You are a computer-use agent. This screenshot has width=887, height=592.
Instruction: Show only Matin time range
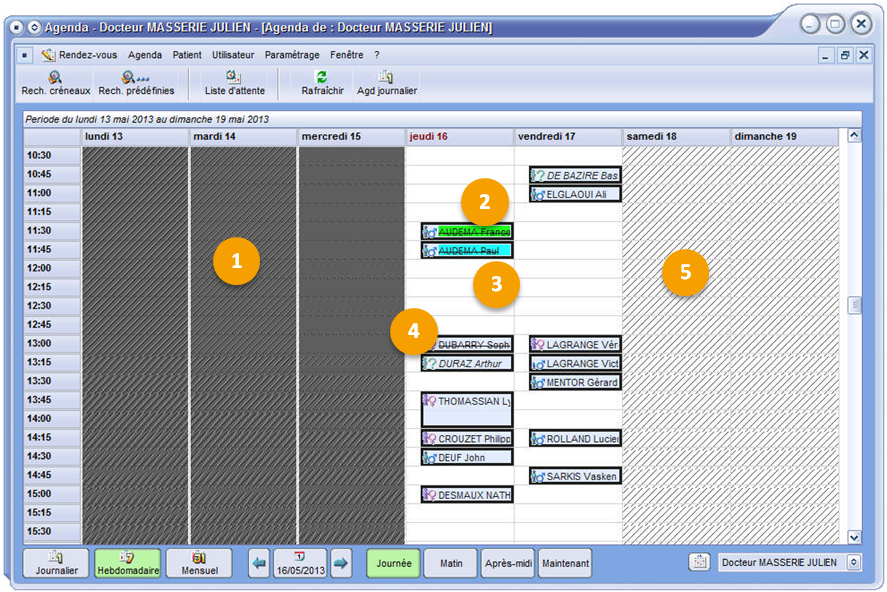[451, 563]
